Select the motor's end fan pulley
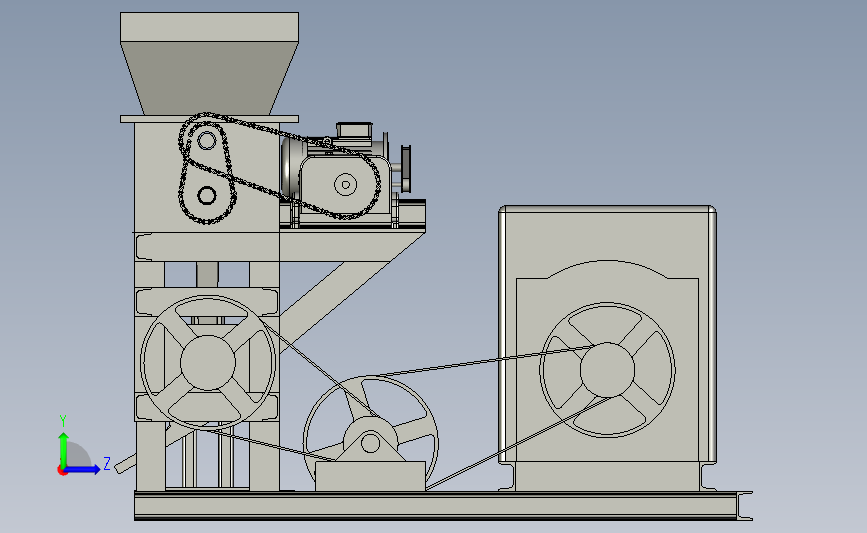The height and width of the screenshot is (533, 867). tap(406, 169)
